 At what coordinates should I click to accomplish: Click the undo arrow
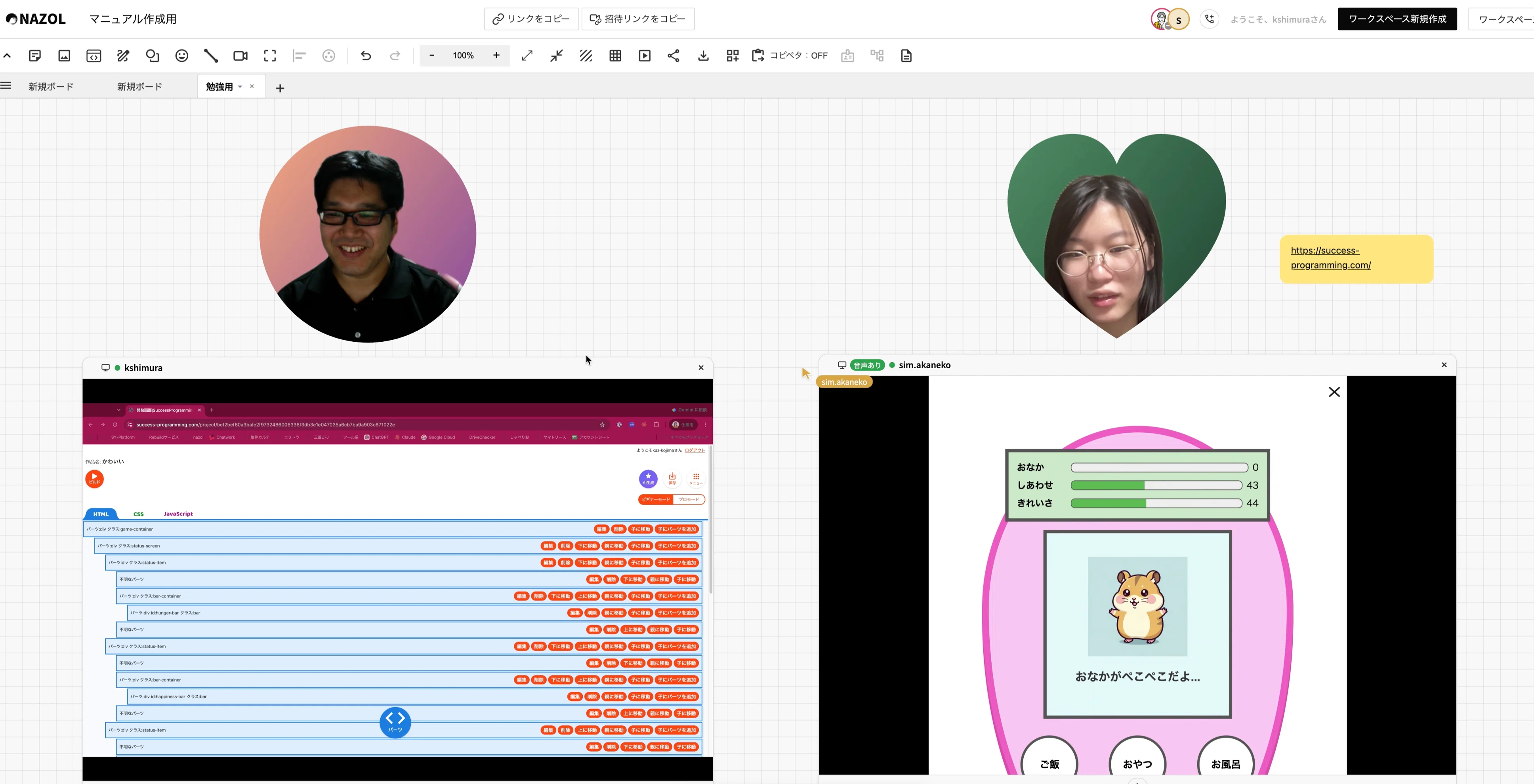366,55
